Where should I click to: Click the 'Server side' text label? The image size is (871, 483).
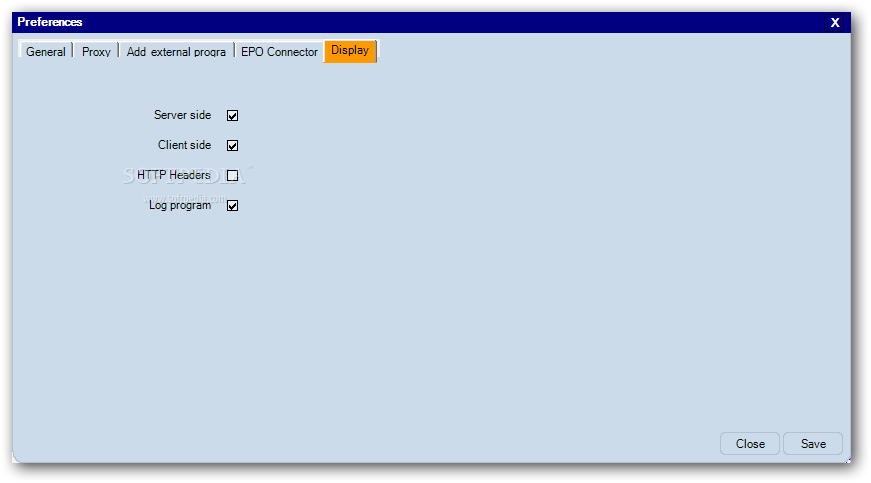(182, 115)
